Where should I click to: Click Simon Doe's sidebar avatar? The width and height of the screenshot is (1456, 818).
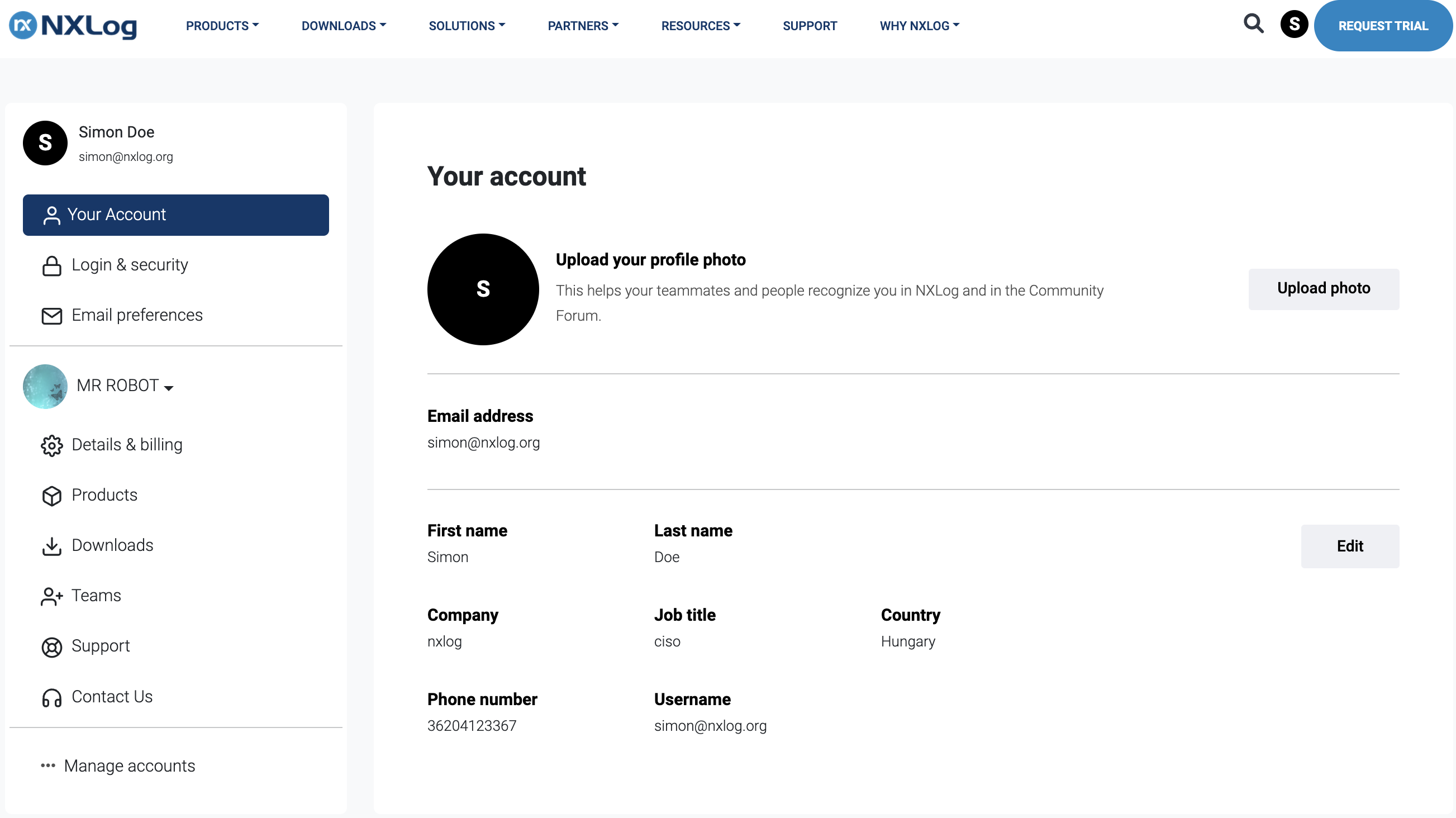[45, 143]
